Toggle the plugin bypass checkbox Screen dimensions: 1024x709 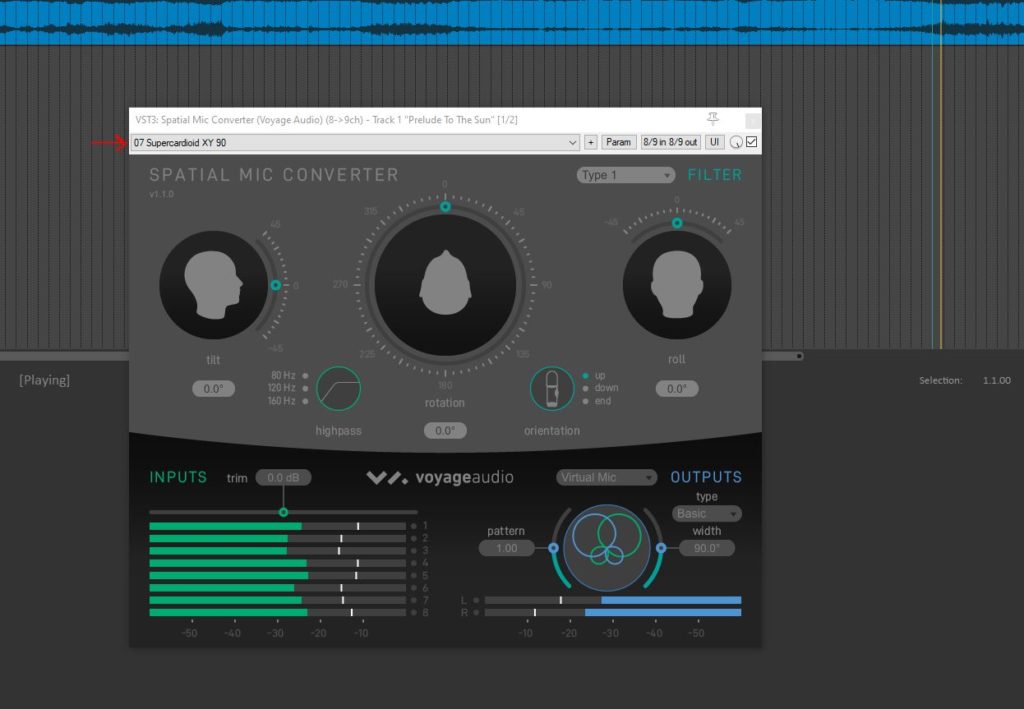[752, 142]
